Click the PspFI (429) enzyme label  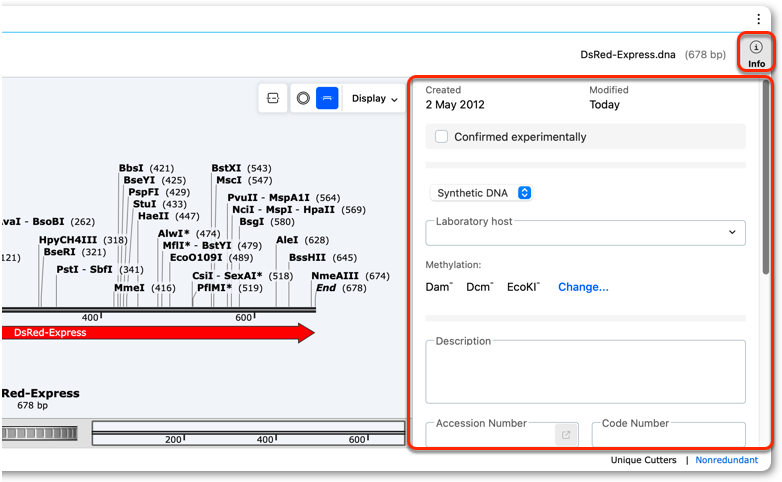tap(159, 192)
